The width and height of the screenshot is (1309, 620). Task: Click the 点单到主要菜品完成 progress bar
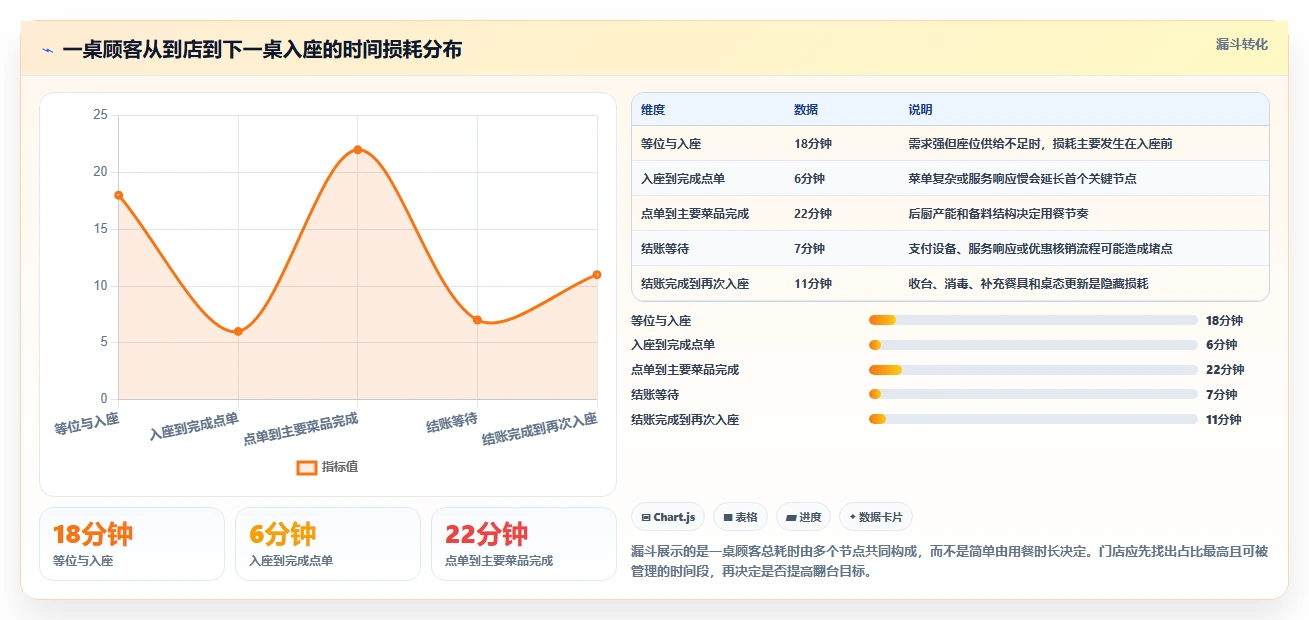(x=1033, y=370)
